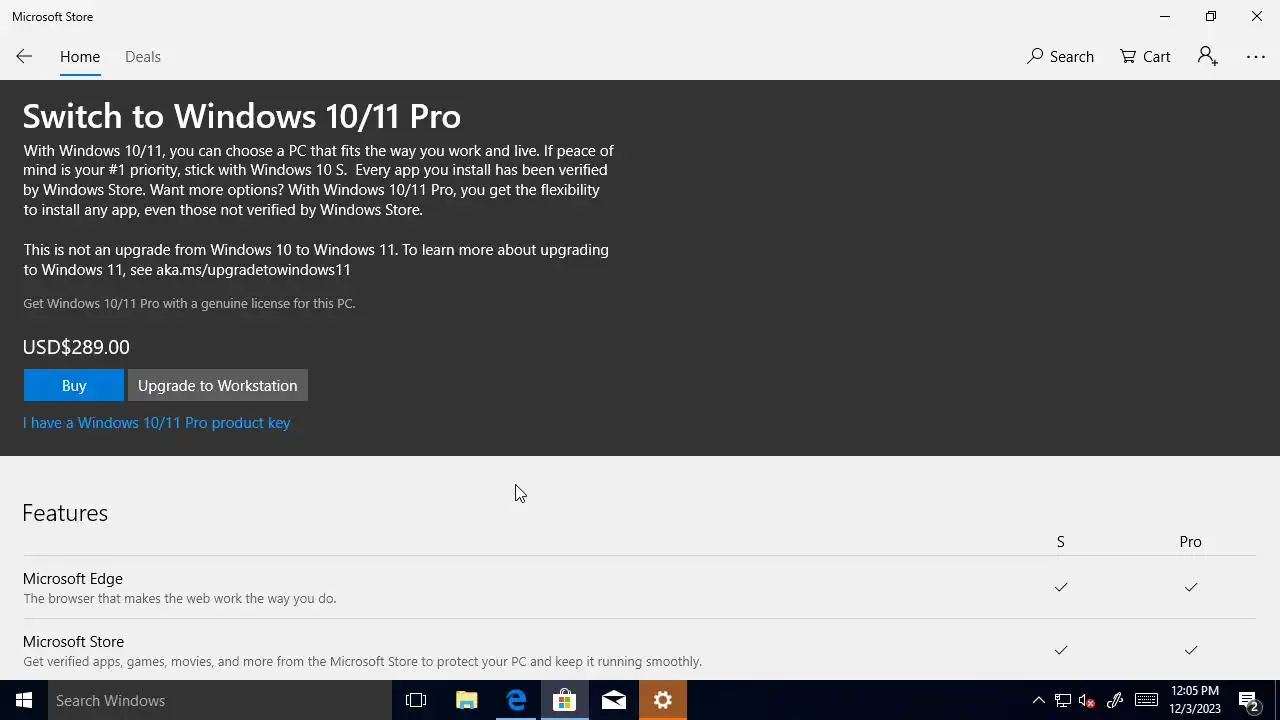The image size is (1280, 720).
Task: Click the sign-in account icon
Action: [x=1208, y=57]
